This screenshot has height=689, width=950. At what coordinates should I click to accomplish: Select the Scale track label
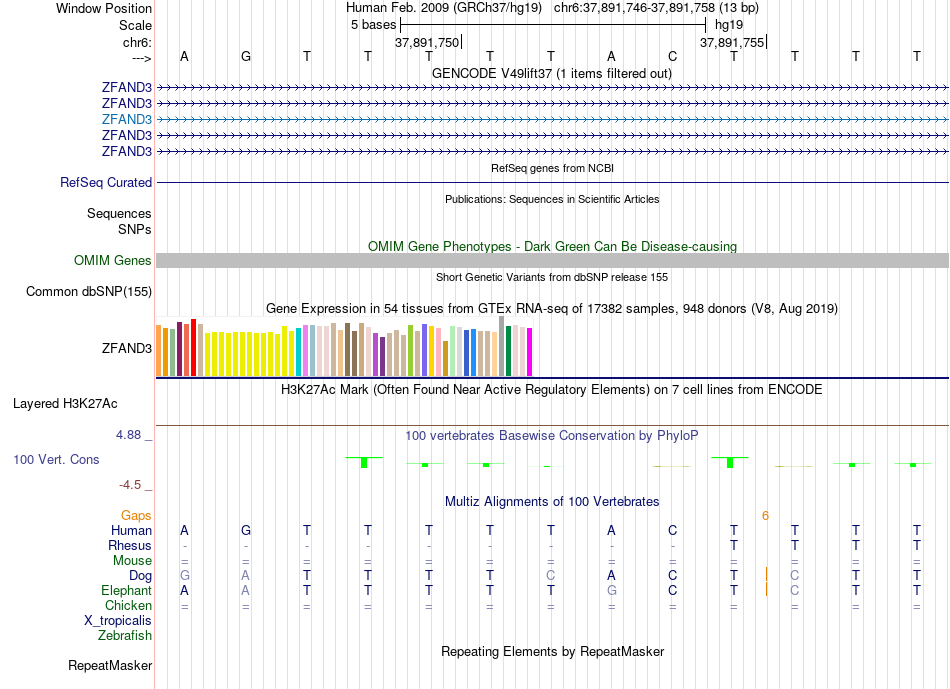(x=135, y=25)
